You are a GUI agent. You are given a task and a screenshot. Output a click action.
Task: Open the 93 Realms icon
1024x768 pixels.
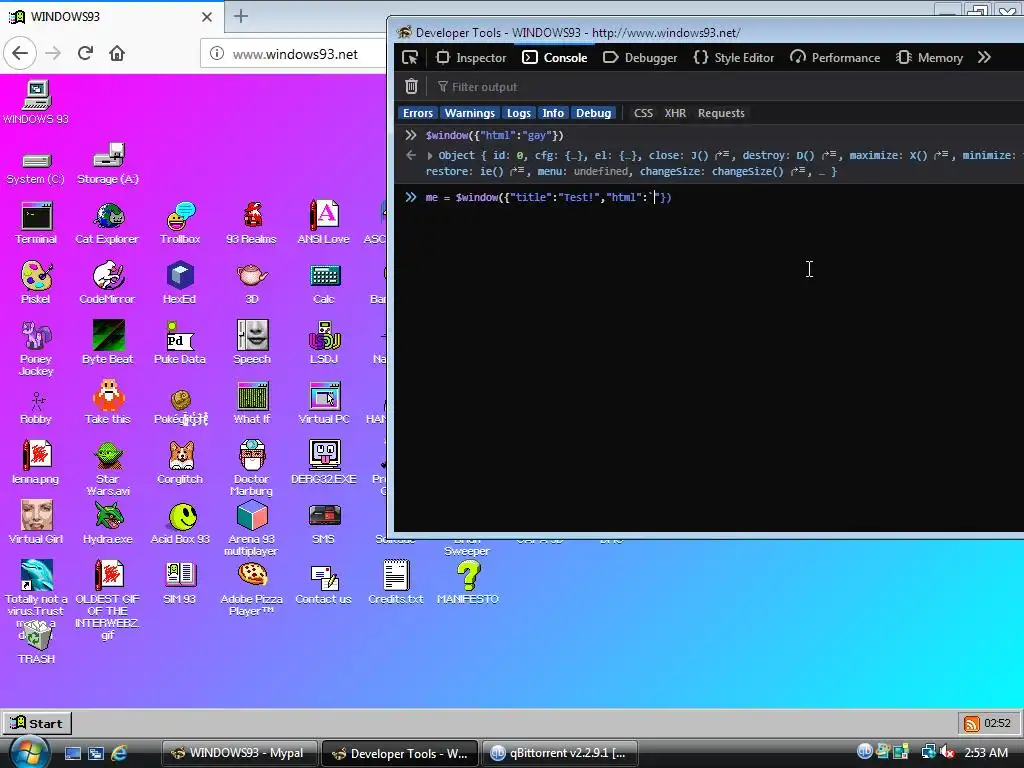pos(251,223)
